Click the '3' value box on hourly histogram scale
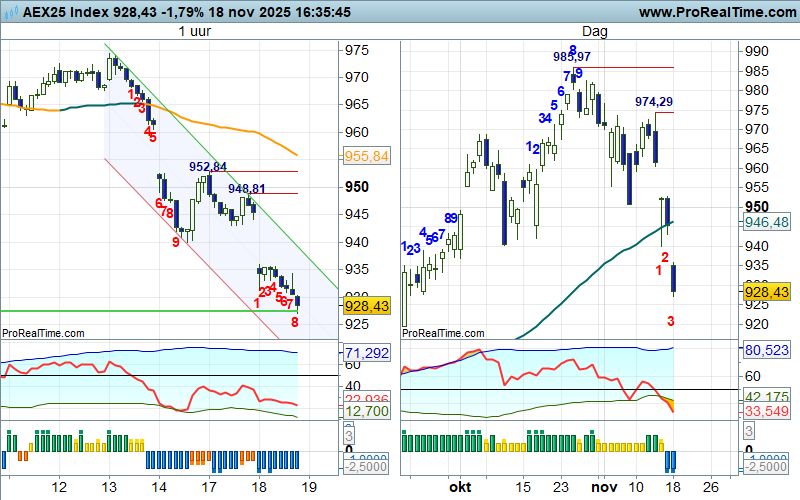Viewport: 800px width, 500px height. 349,436
